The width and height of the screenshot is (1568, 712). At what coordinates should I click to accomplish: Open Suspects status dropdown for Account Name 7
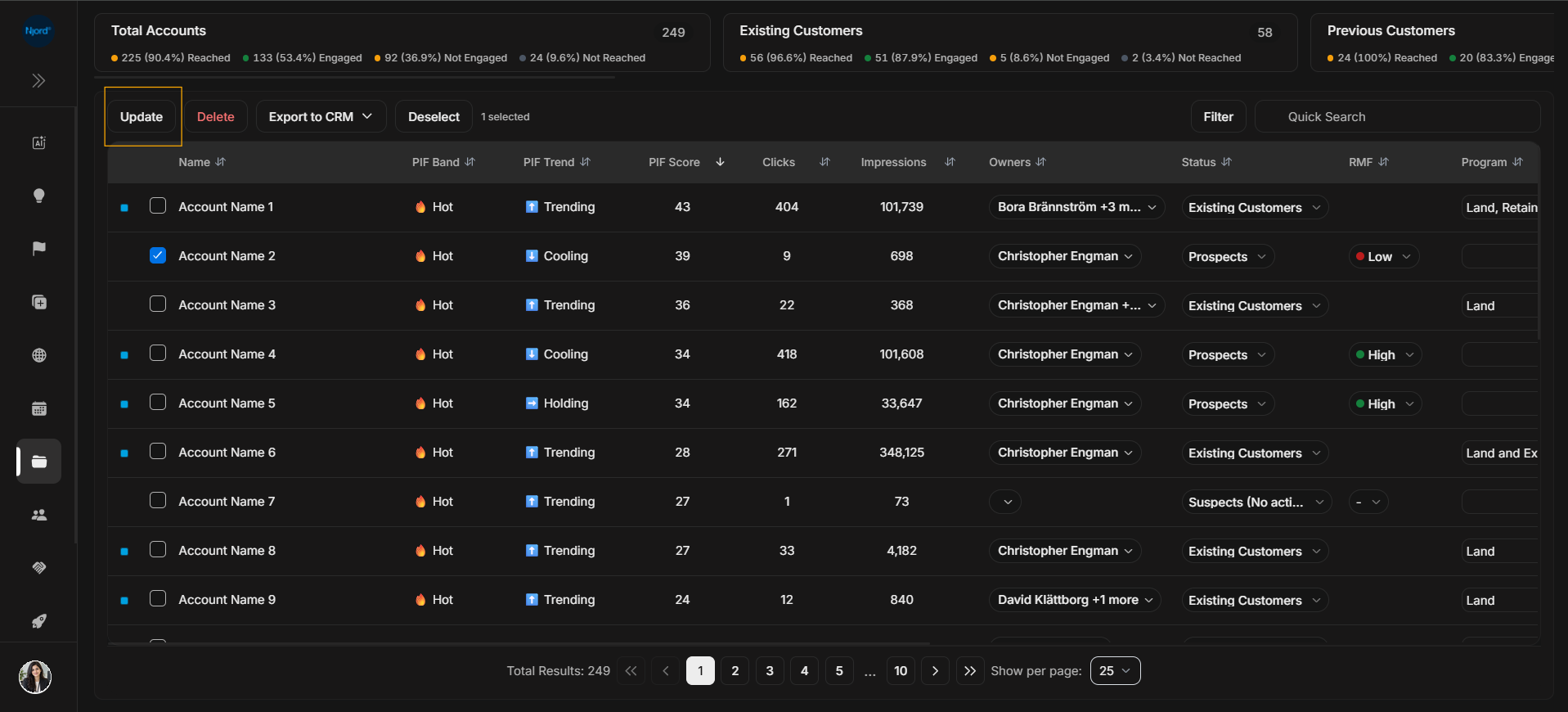pyautogui.click(x=1256, y=502)
